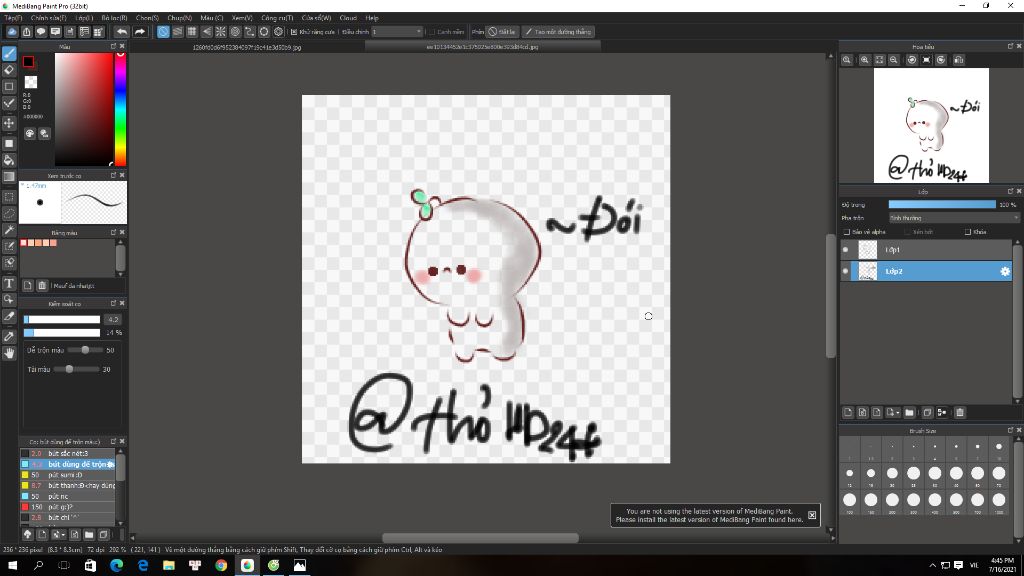Create a new raster layer icon
Image resolution: width=1024 pixels, height=576 pixels.
pos(848,412)
